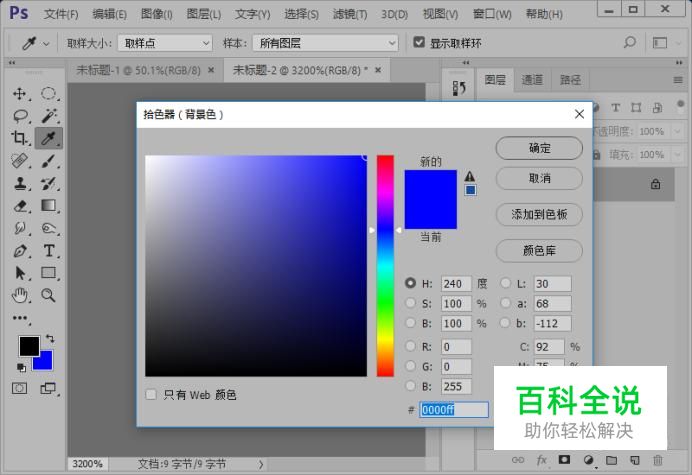Select the Zoom tool
Screen dimensions: 692x475
coord(48,295)
